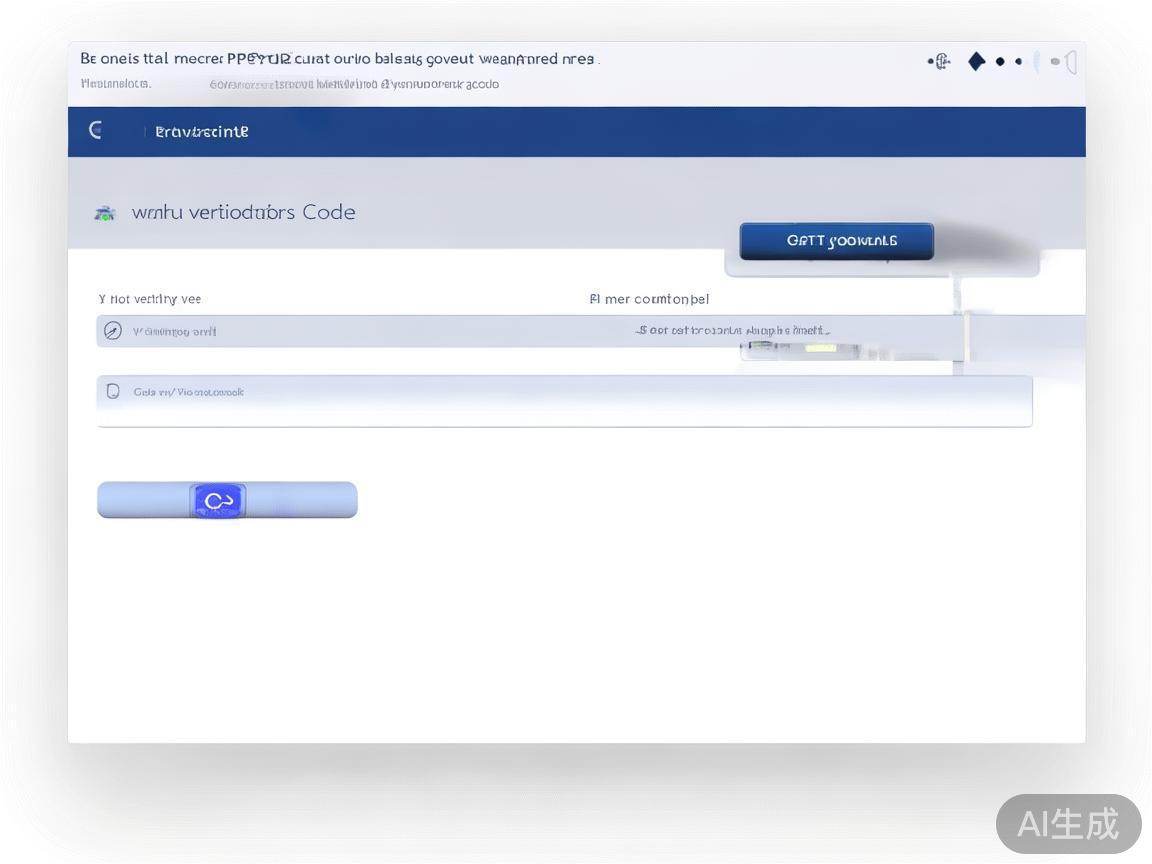The image size is (1152, 864).
Task: Click the large black dot beside the diamond
Action: pyautogui.click(x=1000, y=62)
